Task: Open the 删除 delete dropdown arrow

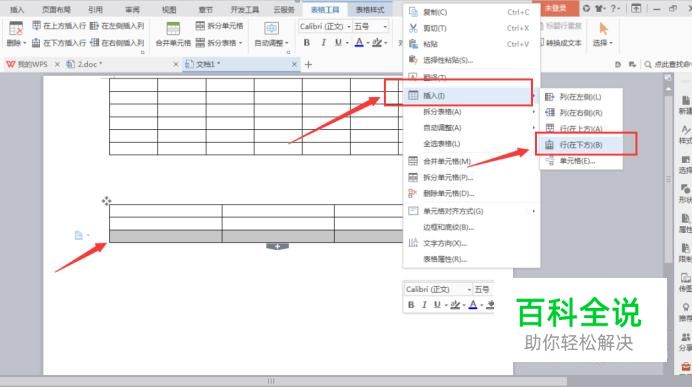Action: click(x=24, y=43)
